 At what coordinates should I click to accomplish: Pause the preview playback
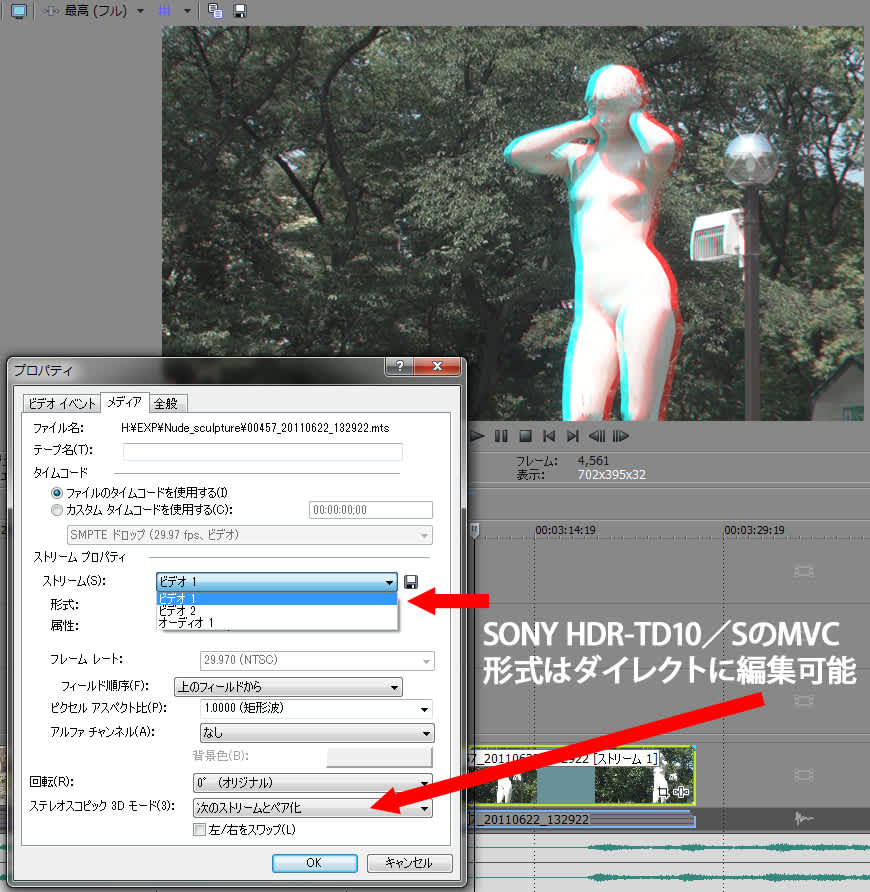click(x=501, y=436)
